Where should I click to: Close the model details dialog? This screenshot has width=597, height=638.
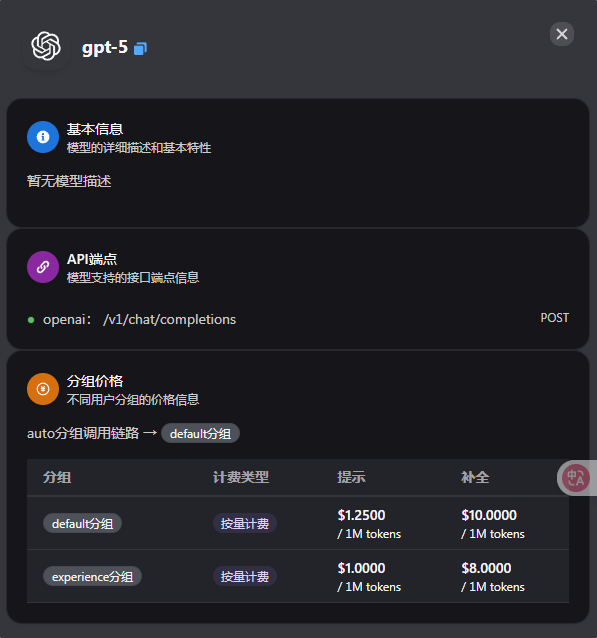pyautogui.click(x=562, y=34)
